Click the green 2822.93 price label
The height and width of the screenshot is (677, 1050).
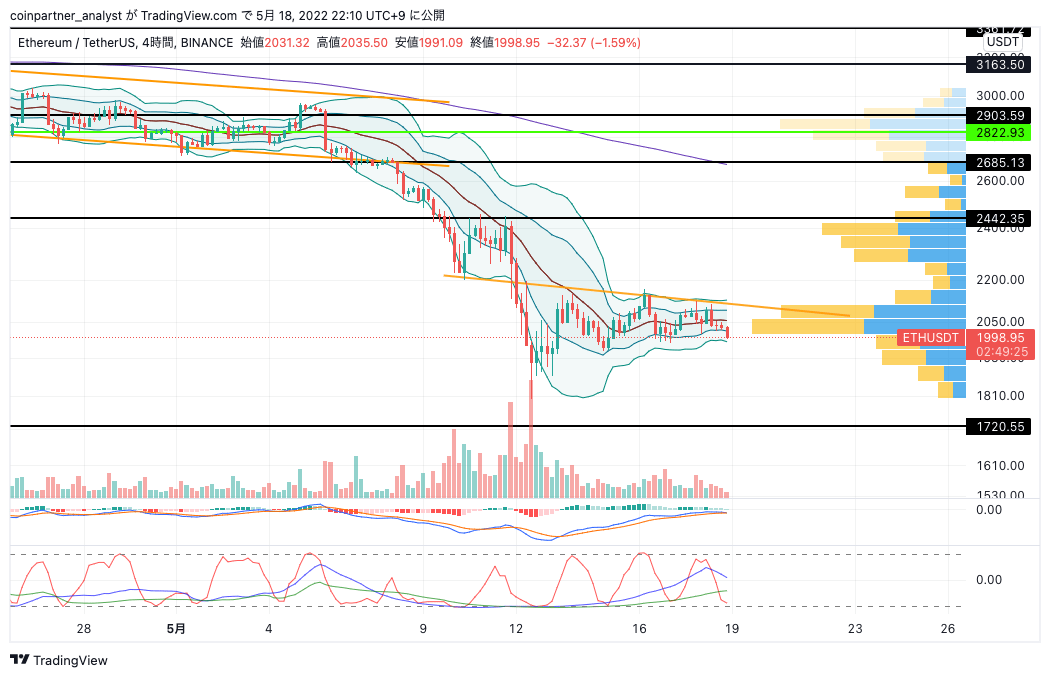[1003, 133]
